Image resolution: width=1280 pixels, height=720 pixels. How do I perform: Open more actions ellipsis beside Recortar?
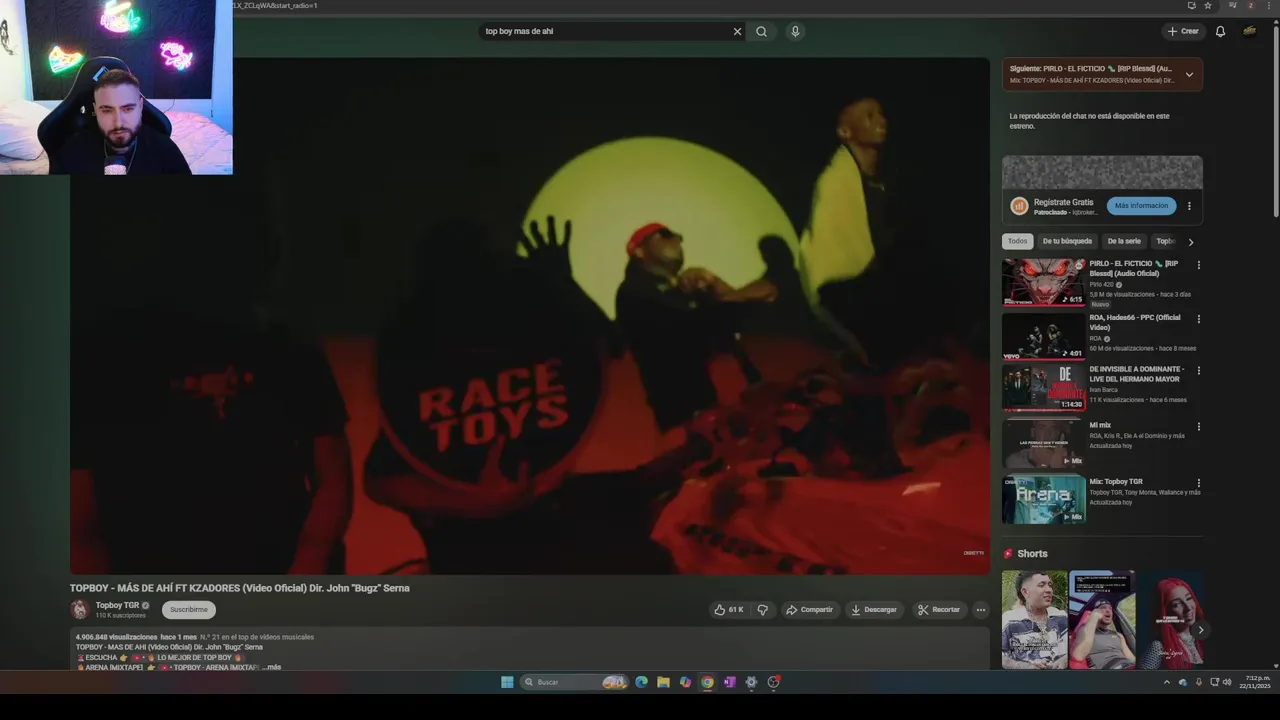(981, 609)
